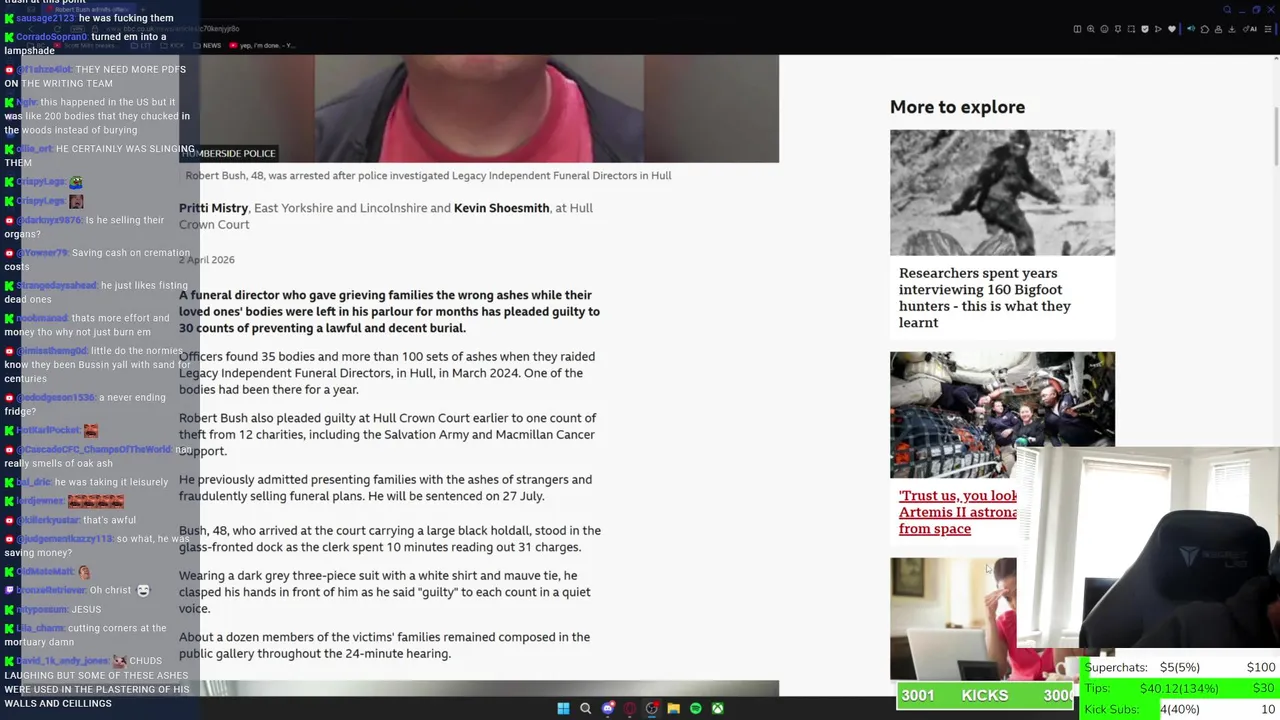Click chat username sausage2123

tap(44, 18)
